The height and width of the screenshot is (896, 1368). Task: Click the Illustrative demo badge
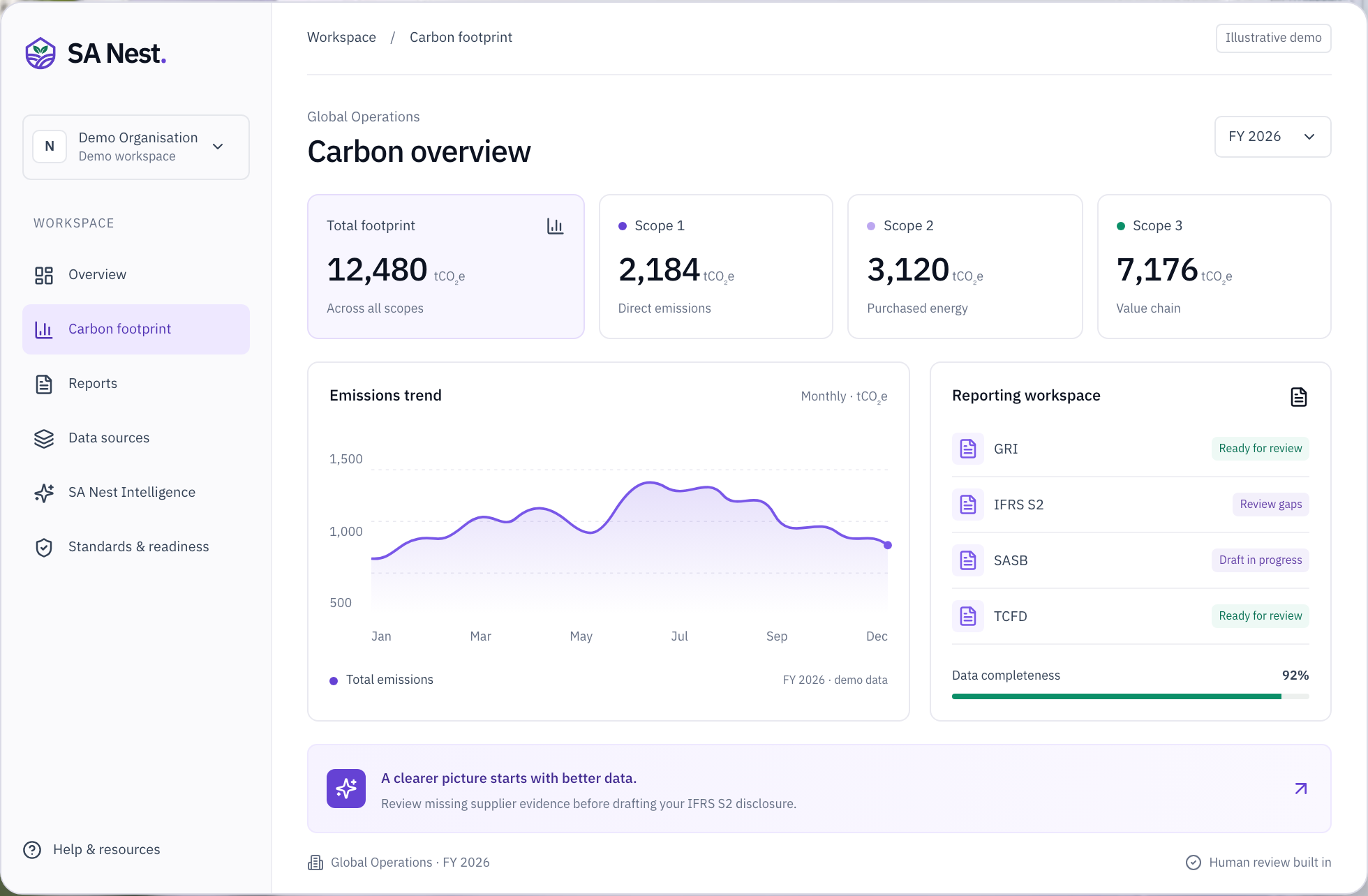point(1273,38)
